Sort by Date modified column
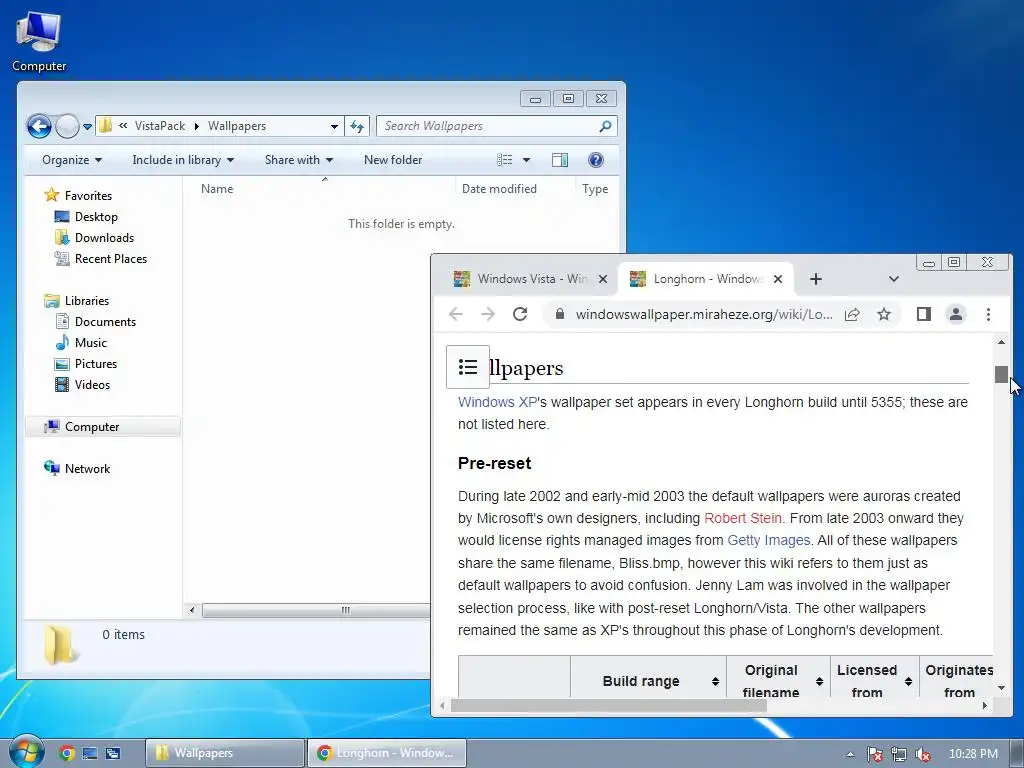Image resolution: width=1024 pixels, height=768 pixels. coord(499,189)
